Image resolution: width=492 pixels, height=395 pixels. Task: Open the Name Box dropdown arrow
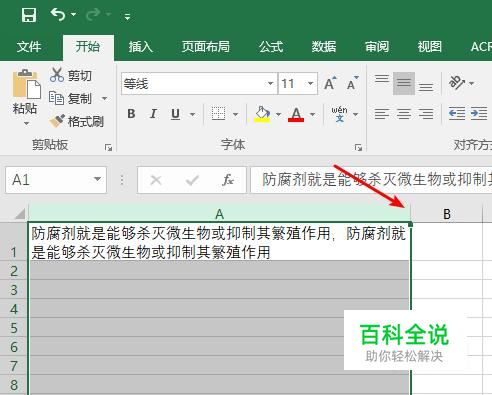click(97, 179)
